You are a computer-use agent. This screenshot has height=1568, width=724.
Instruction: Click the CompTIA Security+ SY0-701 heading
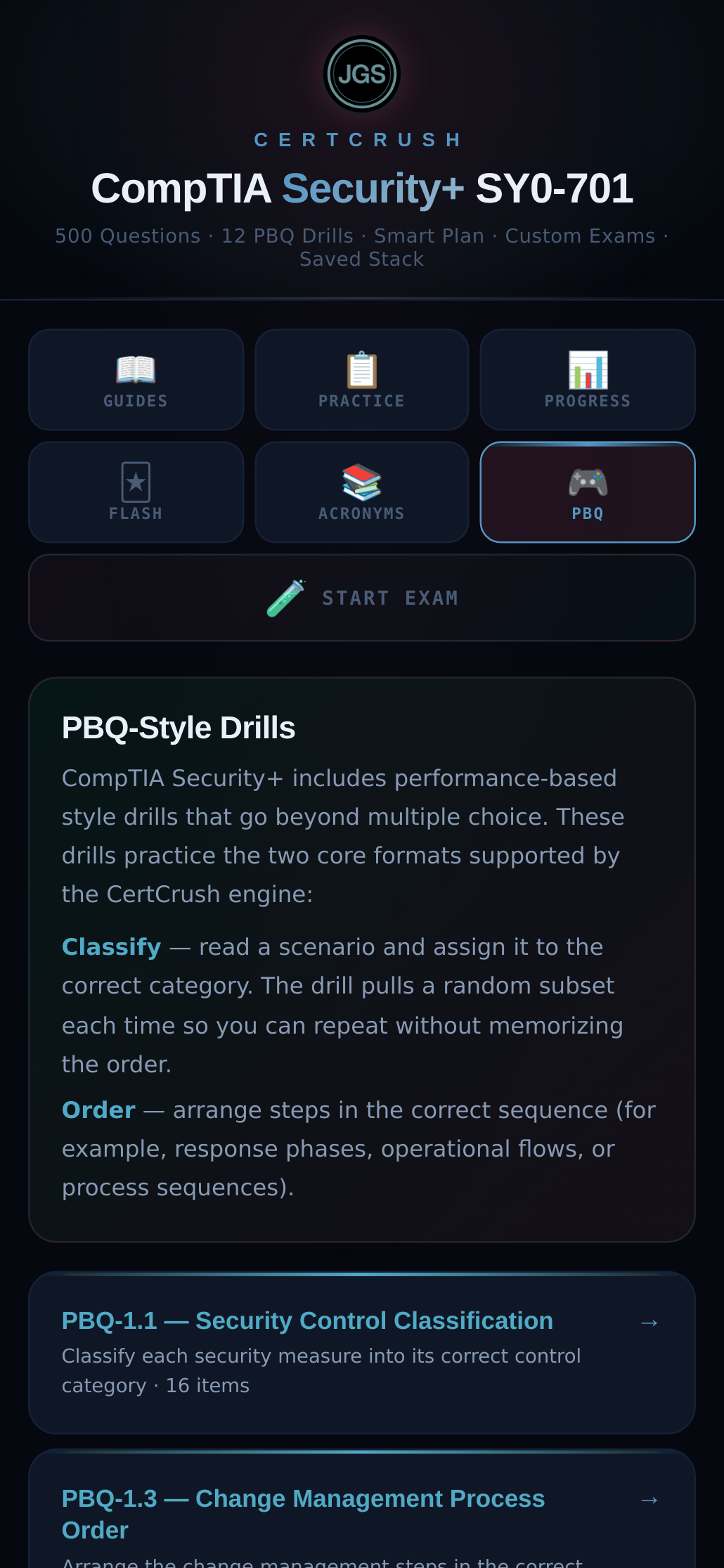pyautogui.click(x=362, y=188)
